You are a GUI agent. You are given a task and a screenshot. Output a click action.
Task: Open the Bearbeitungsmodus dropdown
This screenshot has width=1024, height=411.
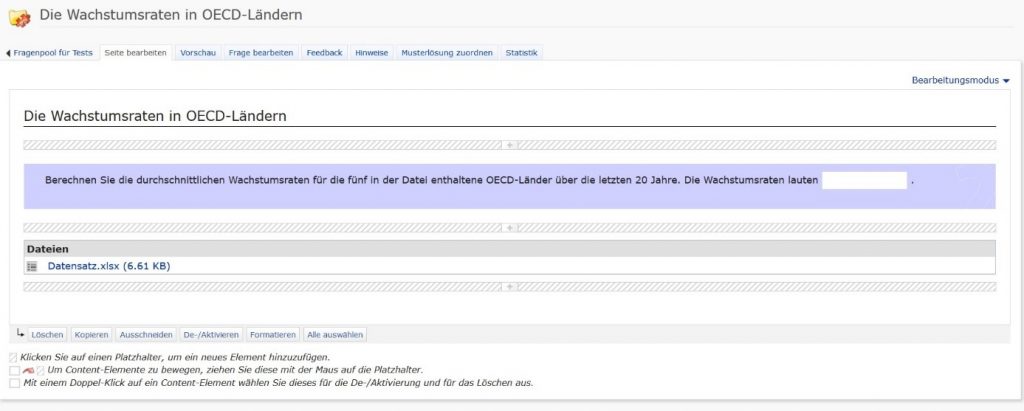click(x=960, y=80)
